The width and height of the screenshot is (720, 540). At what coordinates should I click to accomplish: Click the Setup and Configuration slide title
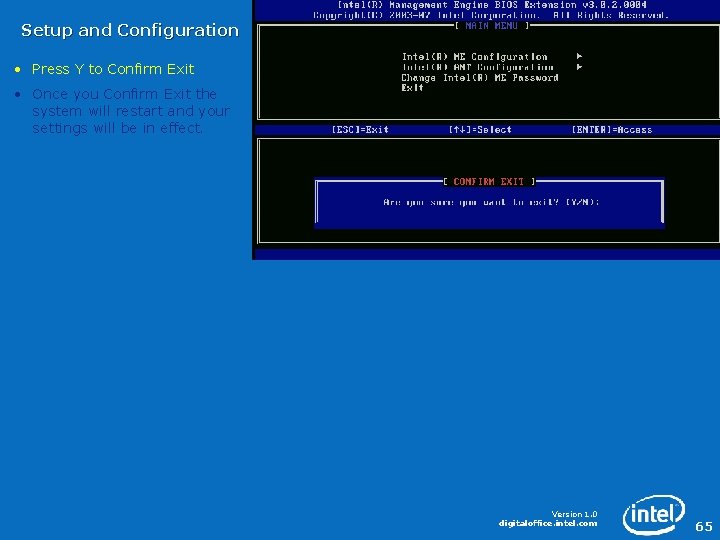(130, 30)
